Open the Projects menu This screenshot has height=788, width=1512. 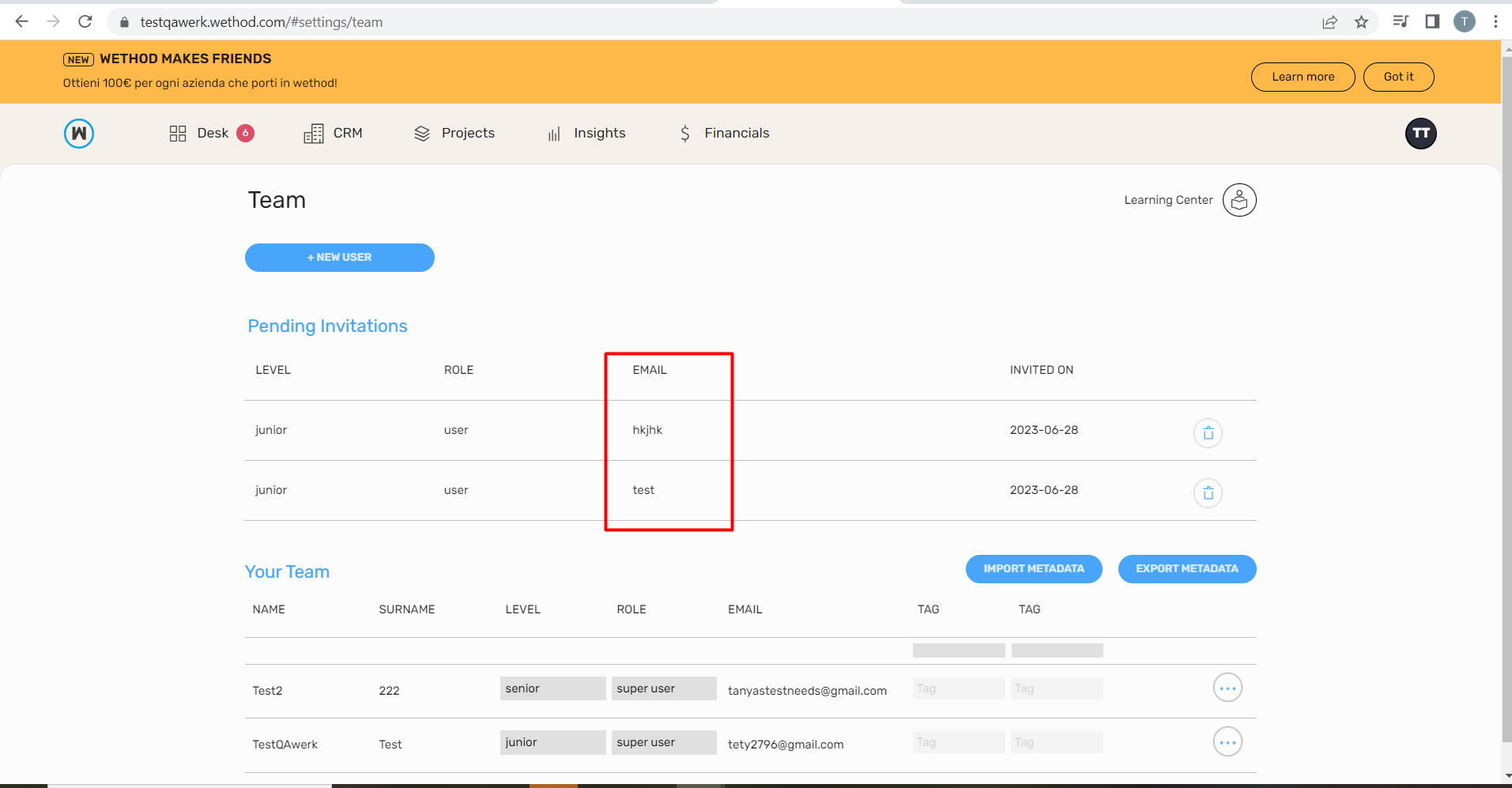coord(454,134)
